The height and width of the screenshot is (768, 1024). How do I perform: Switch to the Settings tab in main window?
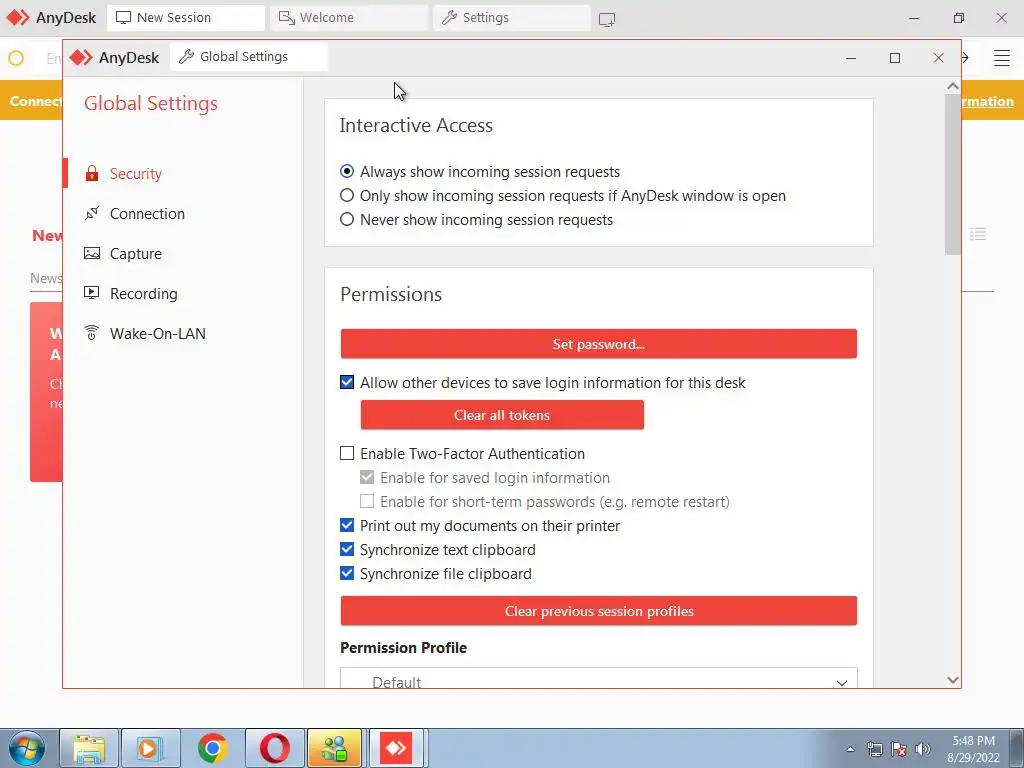511,18
